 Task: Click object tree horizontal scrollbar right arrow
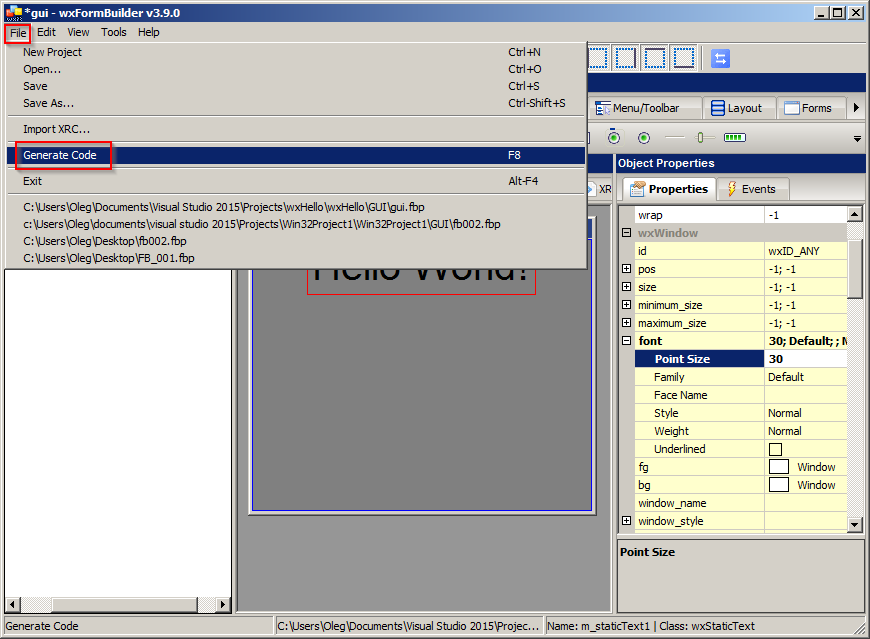(x=223, y=604)
